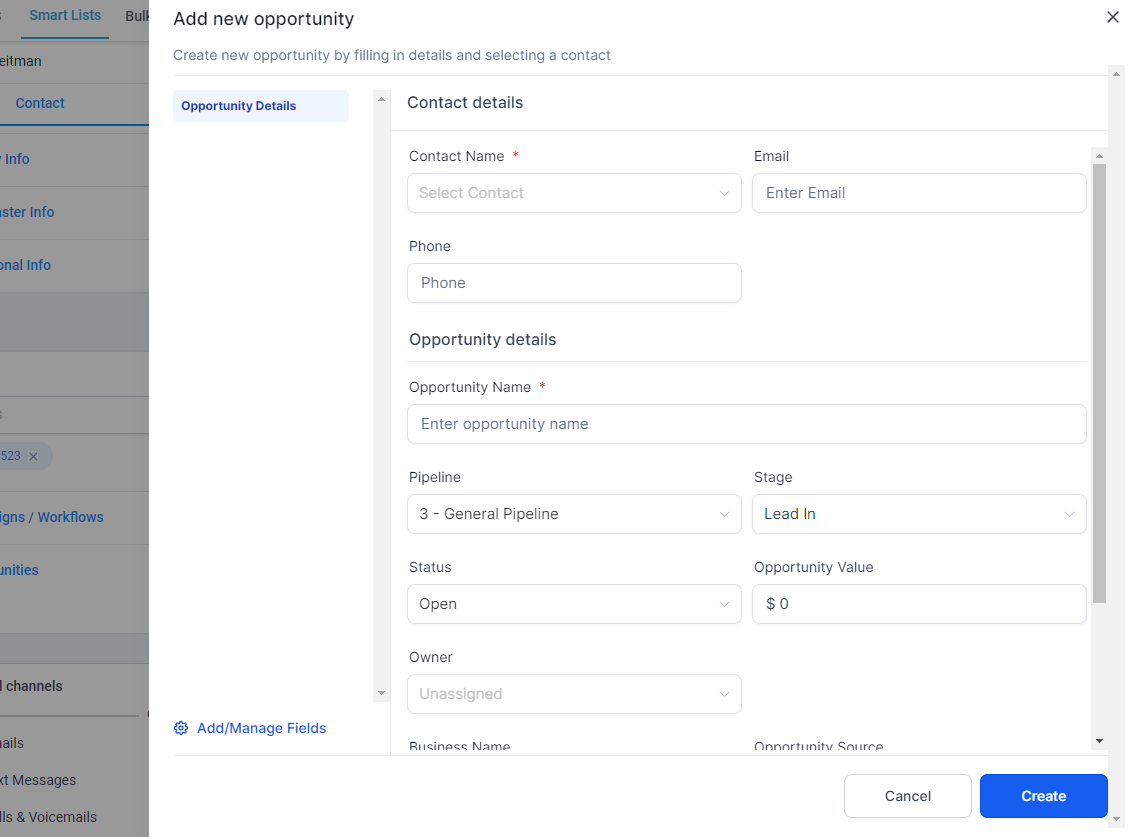Image resolution: width=1132 pixels, height=837 pixels.
Task: Click the Campaigns / Workflows sidebar link
Action: point(52,517)
